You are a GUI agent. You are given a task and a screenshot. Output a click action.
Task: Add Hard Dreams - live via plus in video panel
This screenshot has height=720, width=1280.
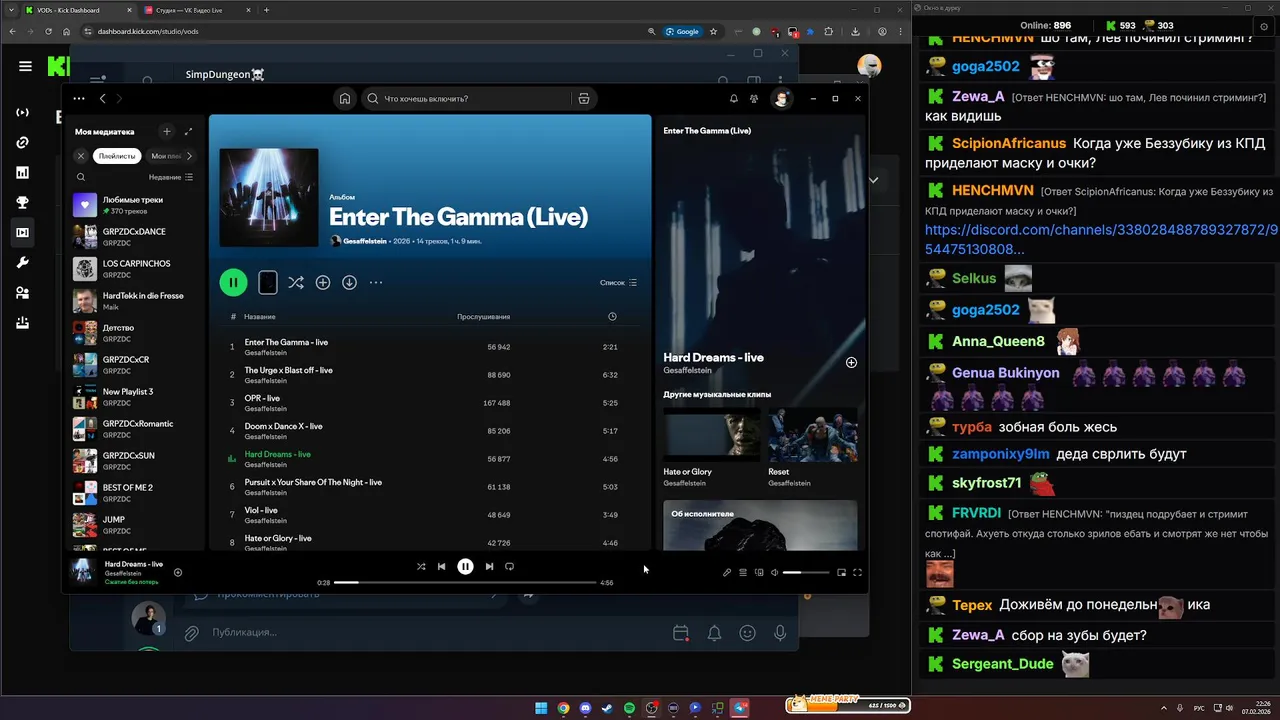tap(851, 362)
